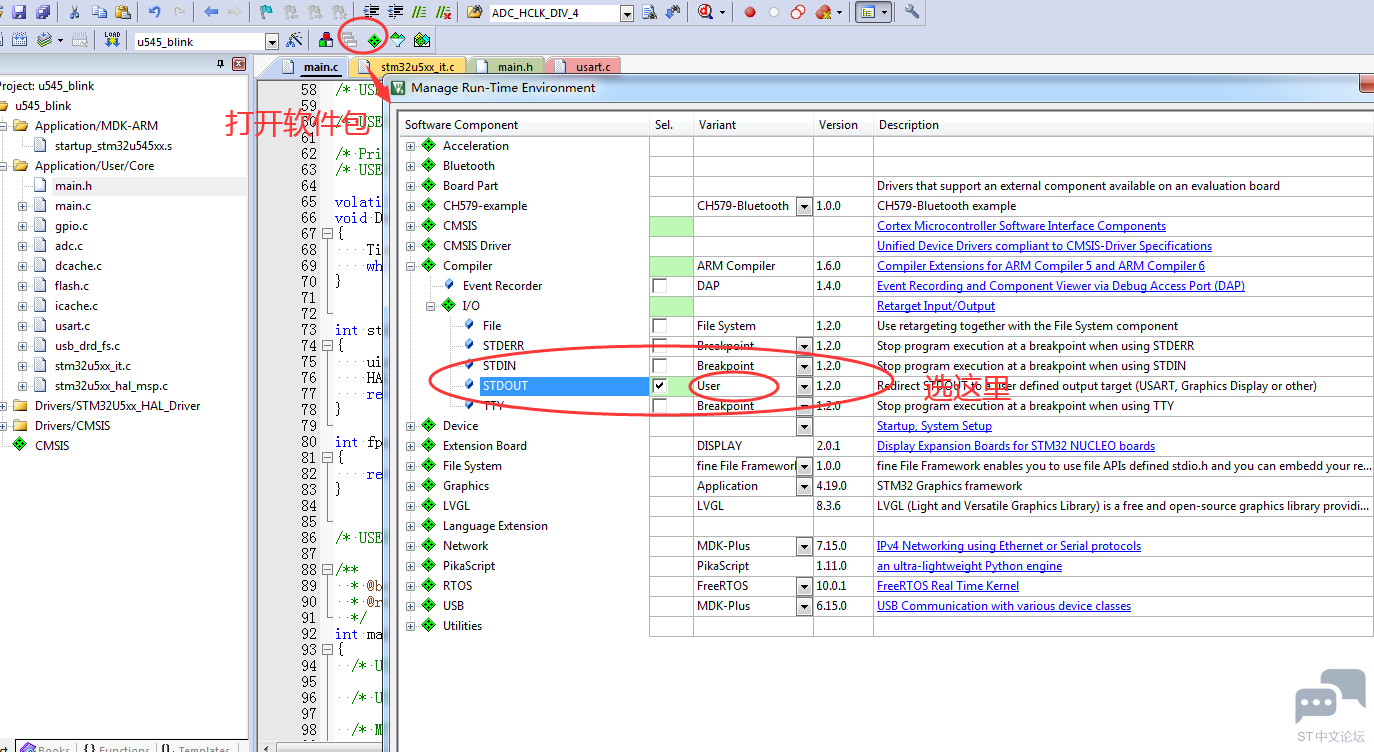Screen dimensions: 1374x752
Task: Open Cortex Microcontroller Software Interface Components link
Action: [1021, 226]
